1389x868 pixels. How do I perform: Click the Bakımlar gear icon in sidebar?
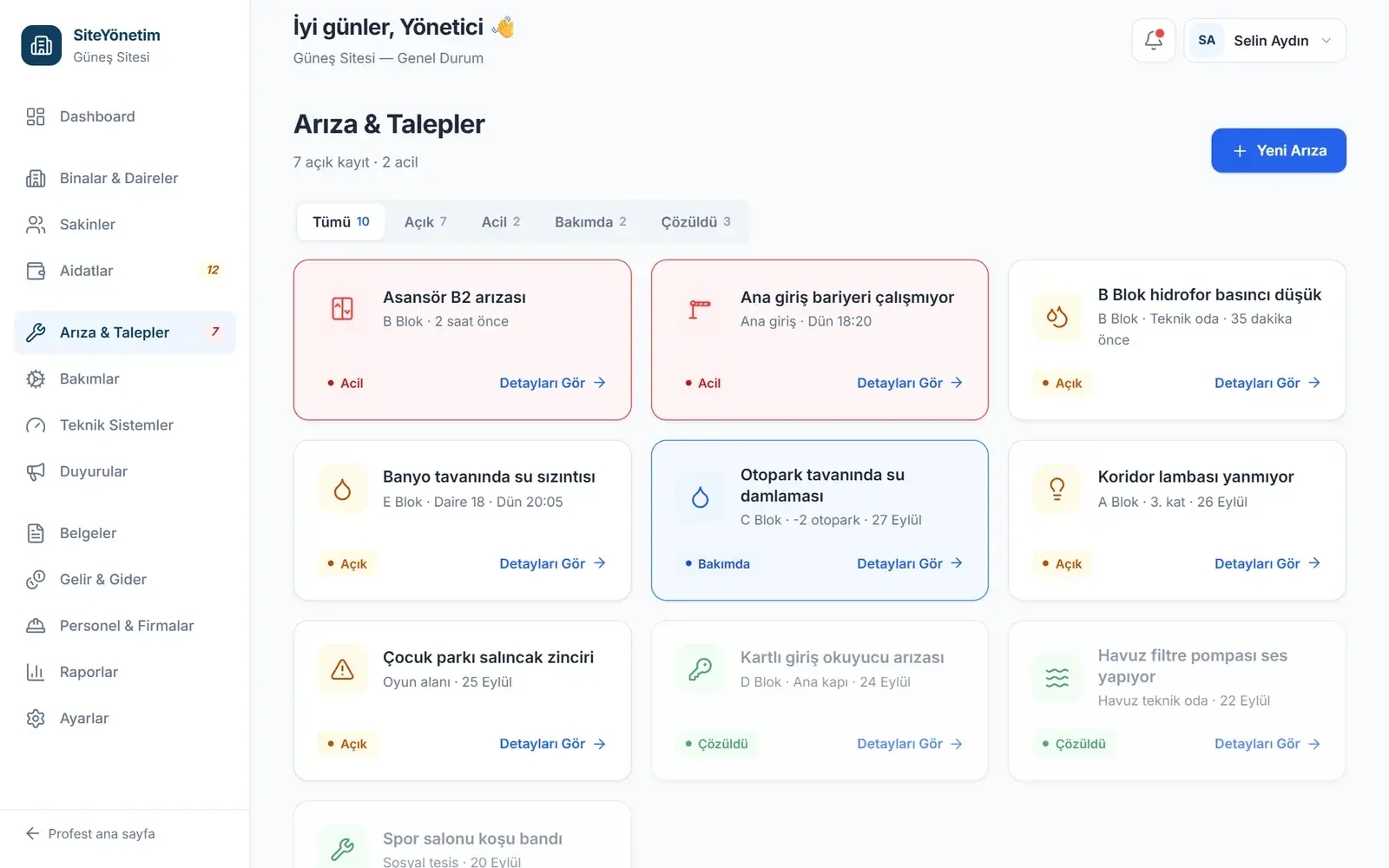(x=36, y=378)
